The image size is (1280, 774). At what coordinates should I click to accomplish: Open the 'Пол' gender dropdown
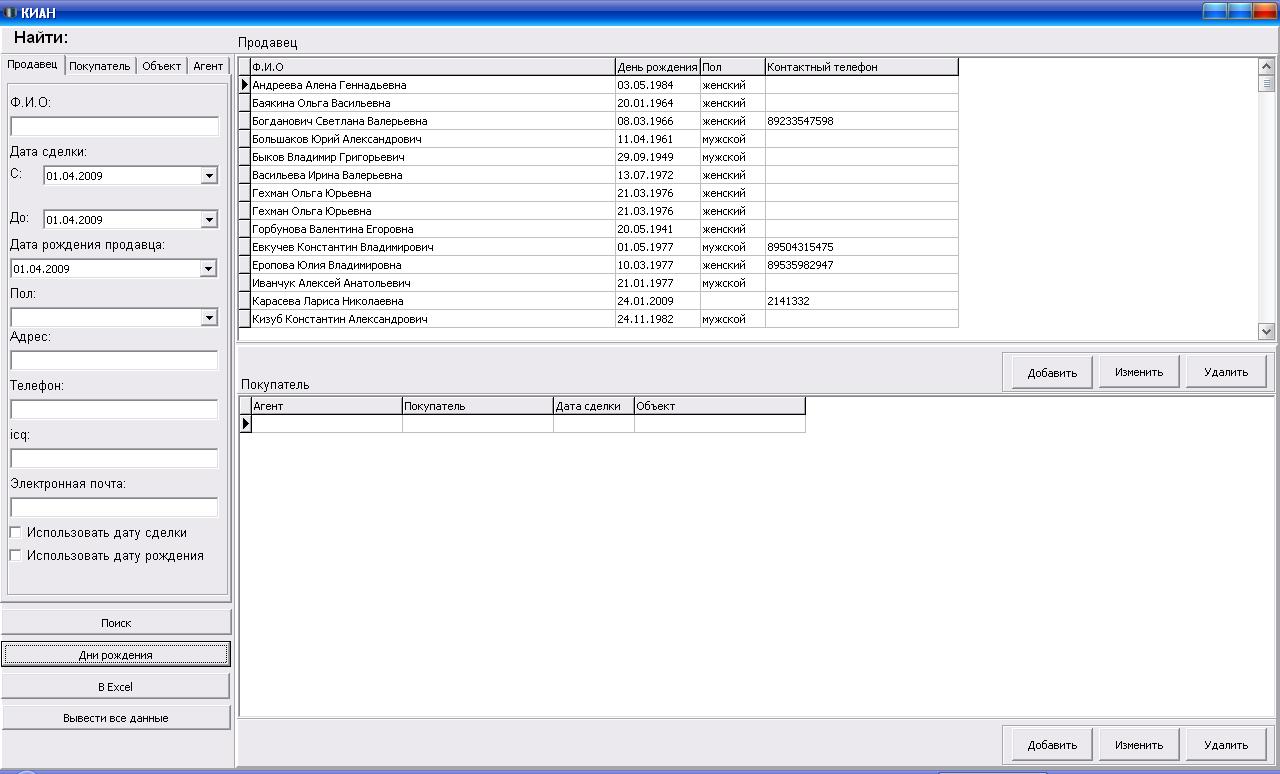pos(209,318)
